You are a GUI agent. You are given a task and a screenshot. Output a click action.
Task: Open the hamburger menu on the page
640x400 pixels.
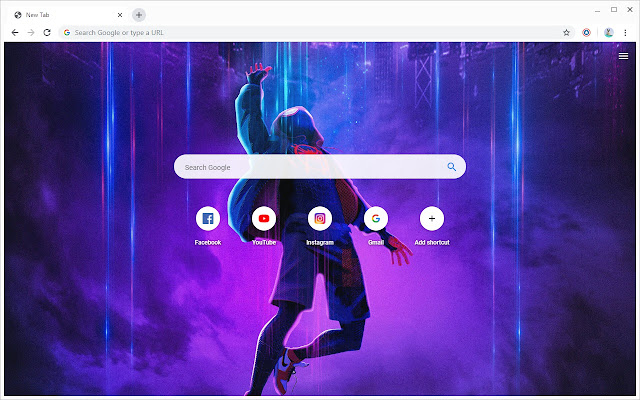[x=623, y=56]
